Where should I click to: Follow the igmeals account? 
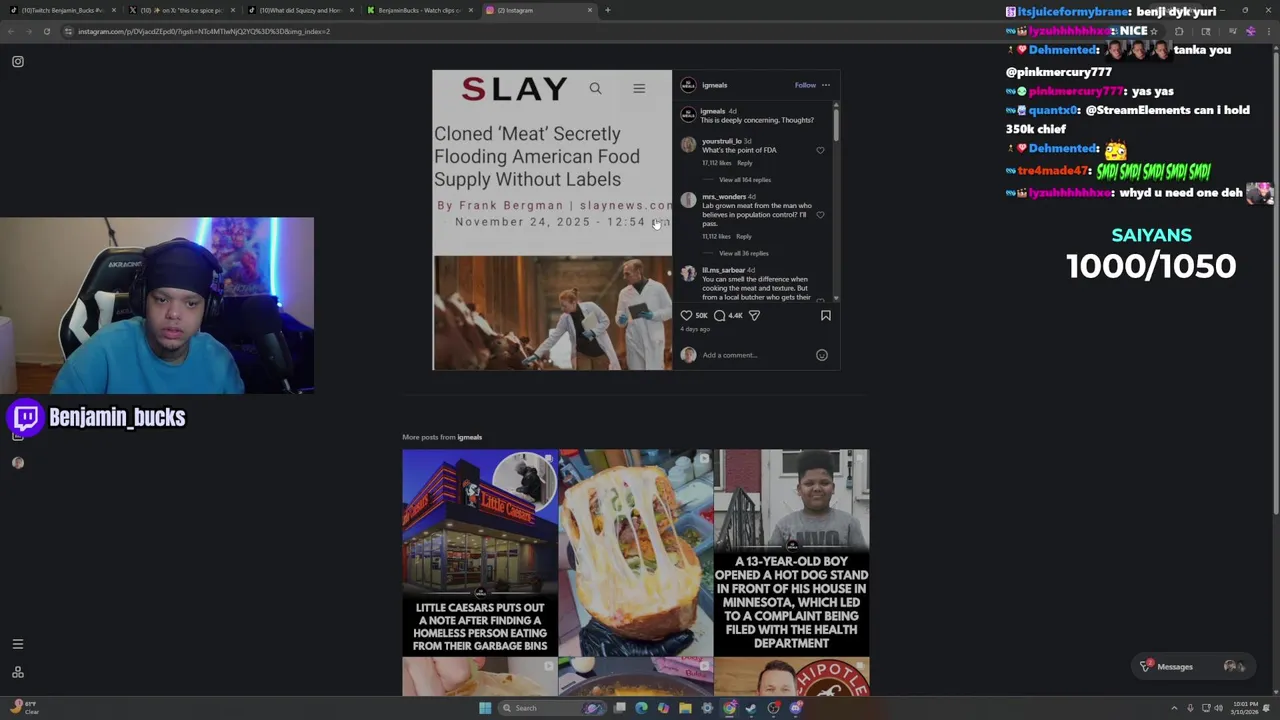pos(805,85)
